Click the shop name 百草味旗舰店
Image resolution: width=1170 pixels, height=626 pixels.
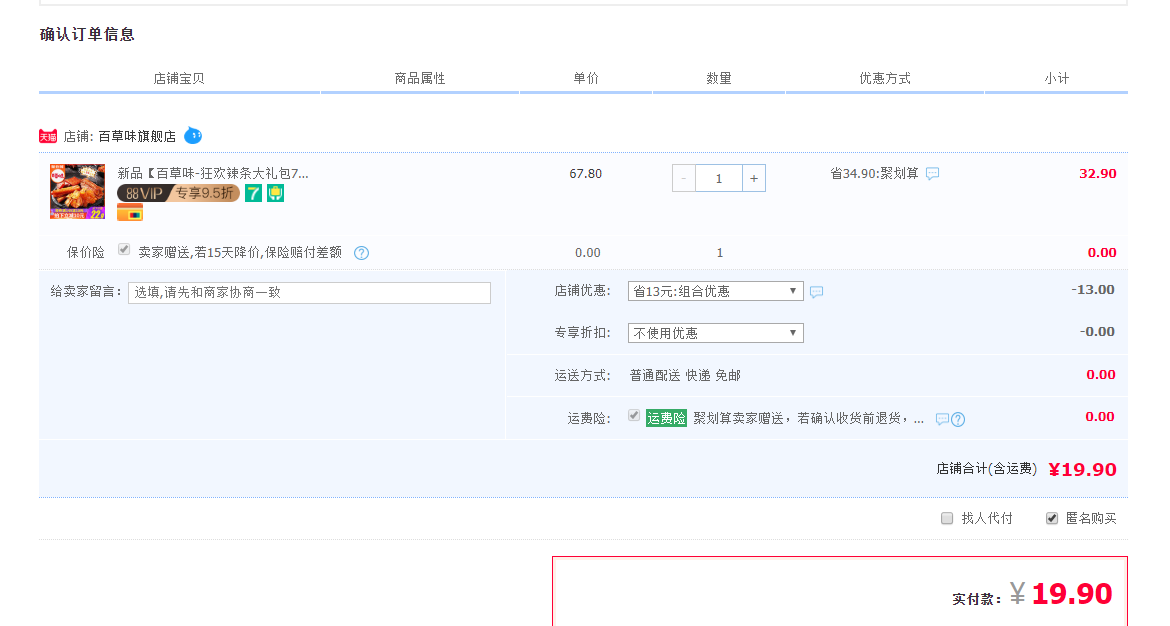pos(137,137)
